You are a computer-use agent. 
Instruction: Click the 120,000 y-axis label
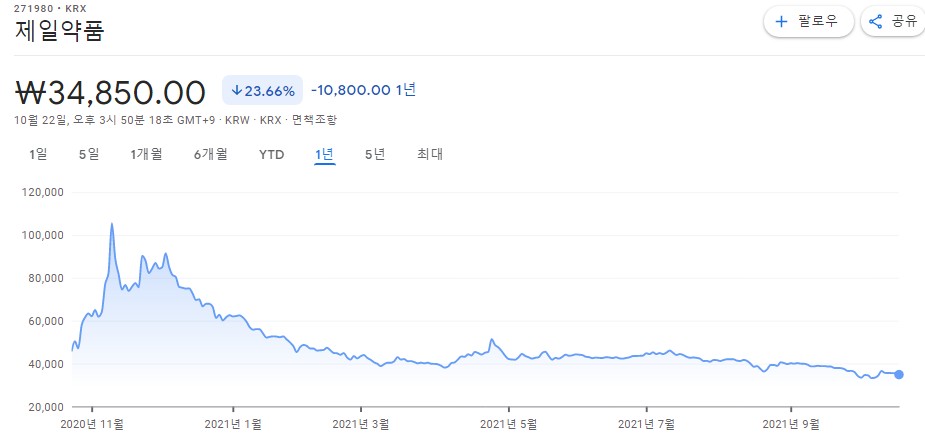coord(43,192)
